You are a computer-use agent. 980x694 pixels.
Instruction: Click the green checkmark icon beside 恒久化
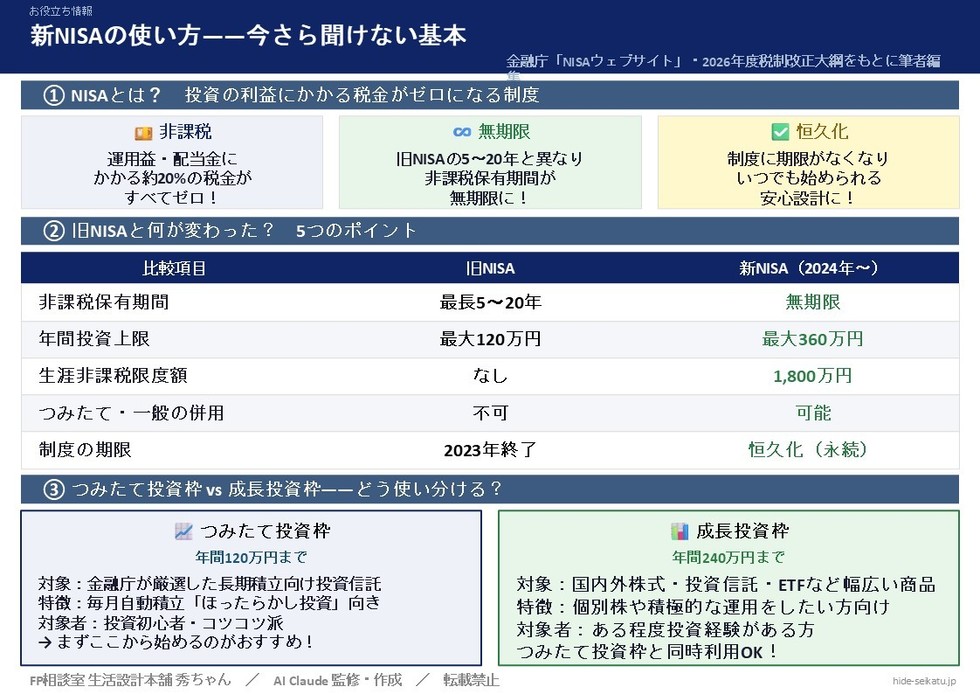point(780,131)
